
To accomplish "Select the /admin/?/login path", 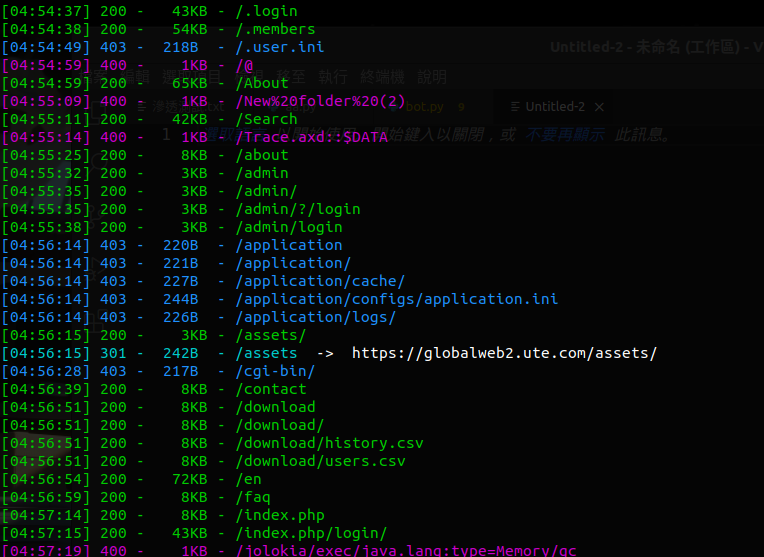I will tap(298, 210).
